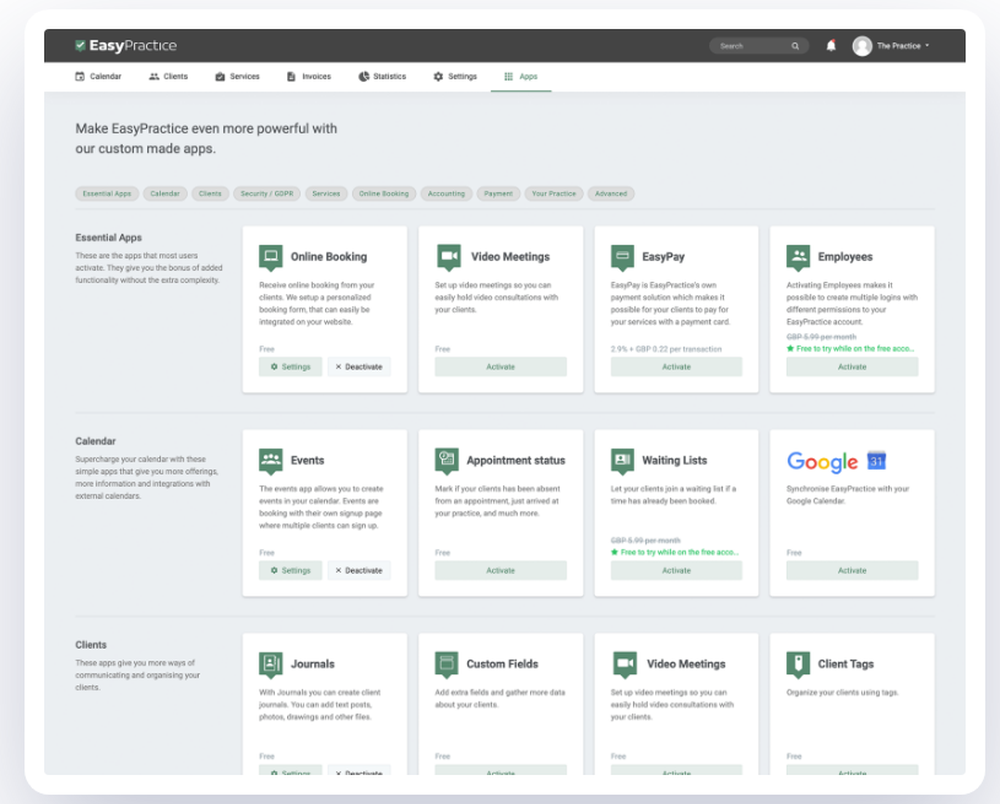Filter by Advanced tag

tap(611, 193)
